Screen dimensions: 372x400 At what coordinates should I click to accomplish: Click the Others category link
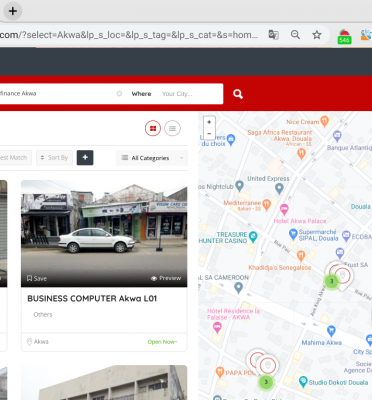click(x=43, y=314)
